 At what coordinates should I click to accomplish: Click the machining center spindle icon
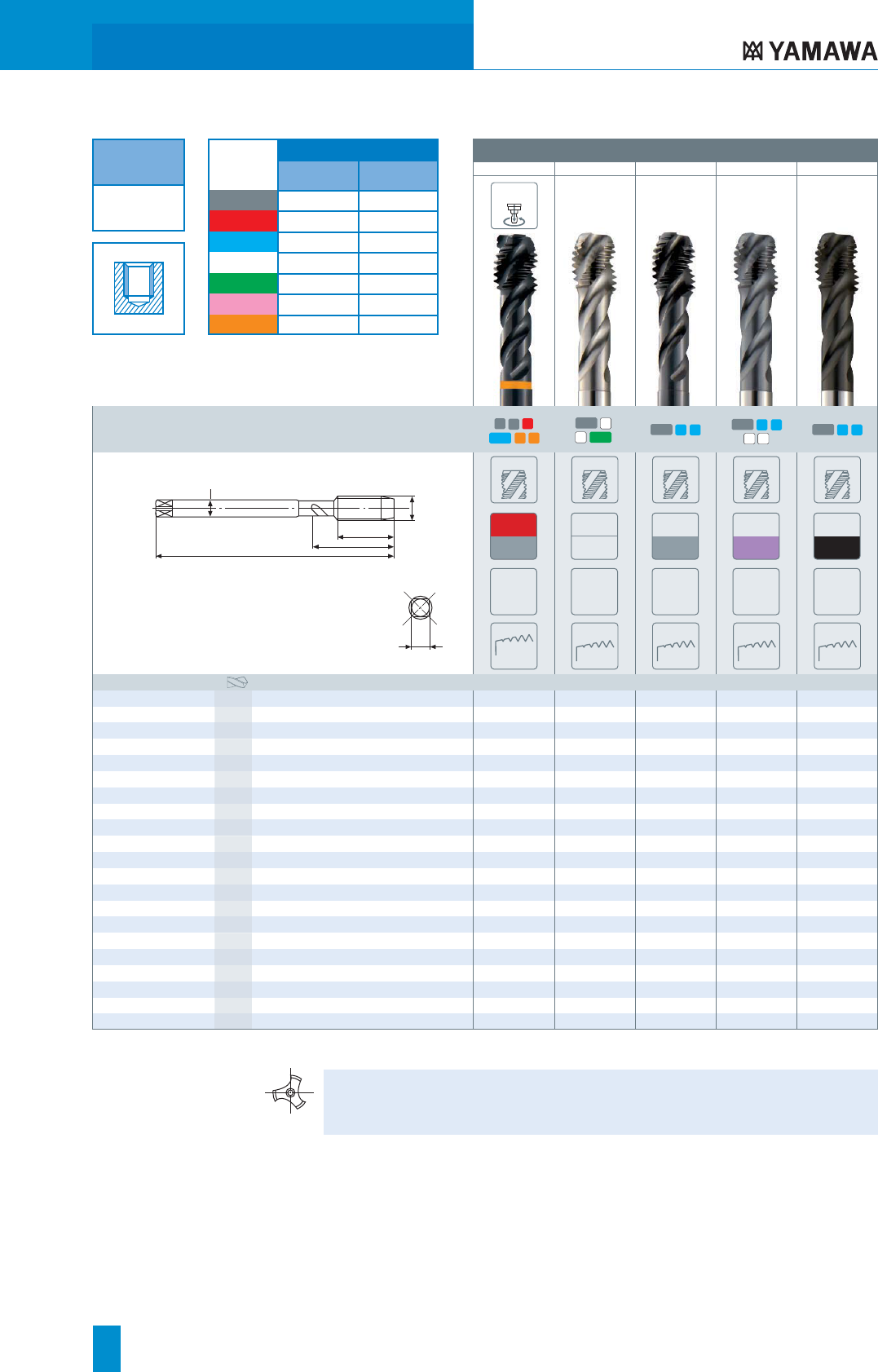point(514,205)
